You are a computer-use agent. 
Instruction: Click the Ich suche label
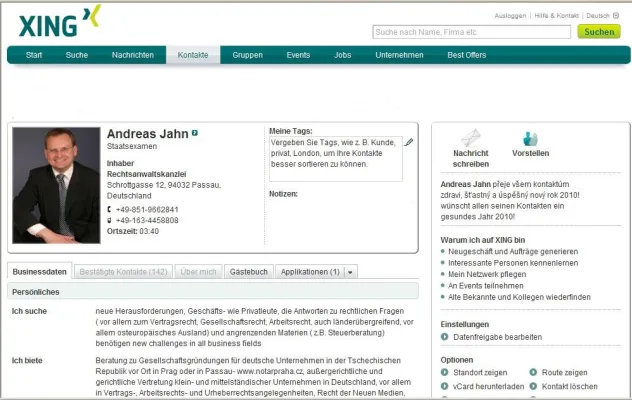pos(29,311)
